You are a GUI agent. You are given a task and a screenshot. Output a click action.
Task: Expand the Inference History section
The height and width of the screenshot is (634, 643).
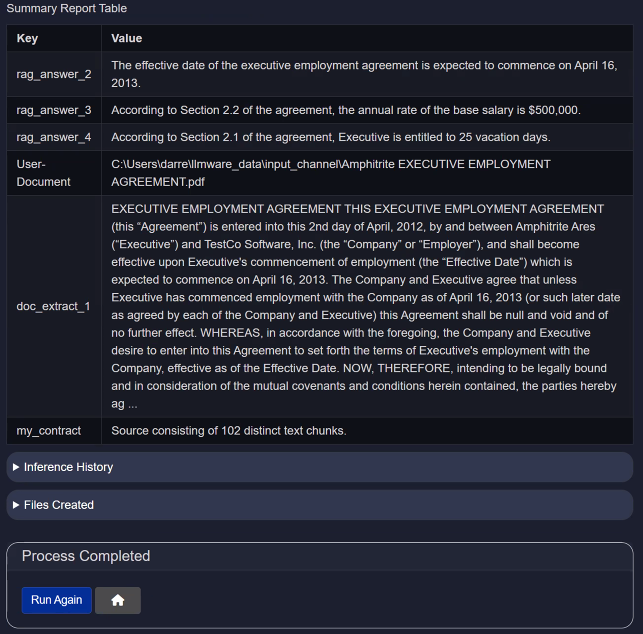[68, 467]
